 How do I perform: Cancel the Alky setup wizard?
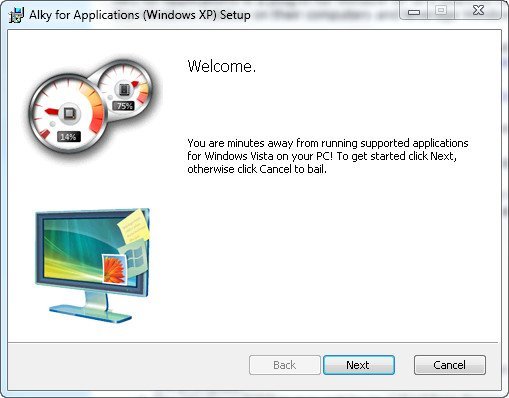(x=450, y=365)
